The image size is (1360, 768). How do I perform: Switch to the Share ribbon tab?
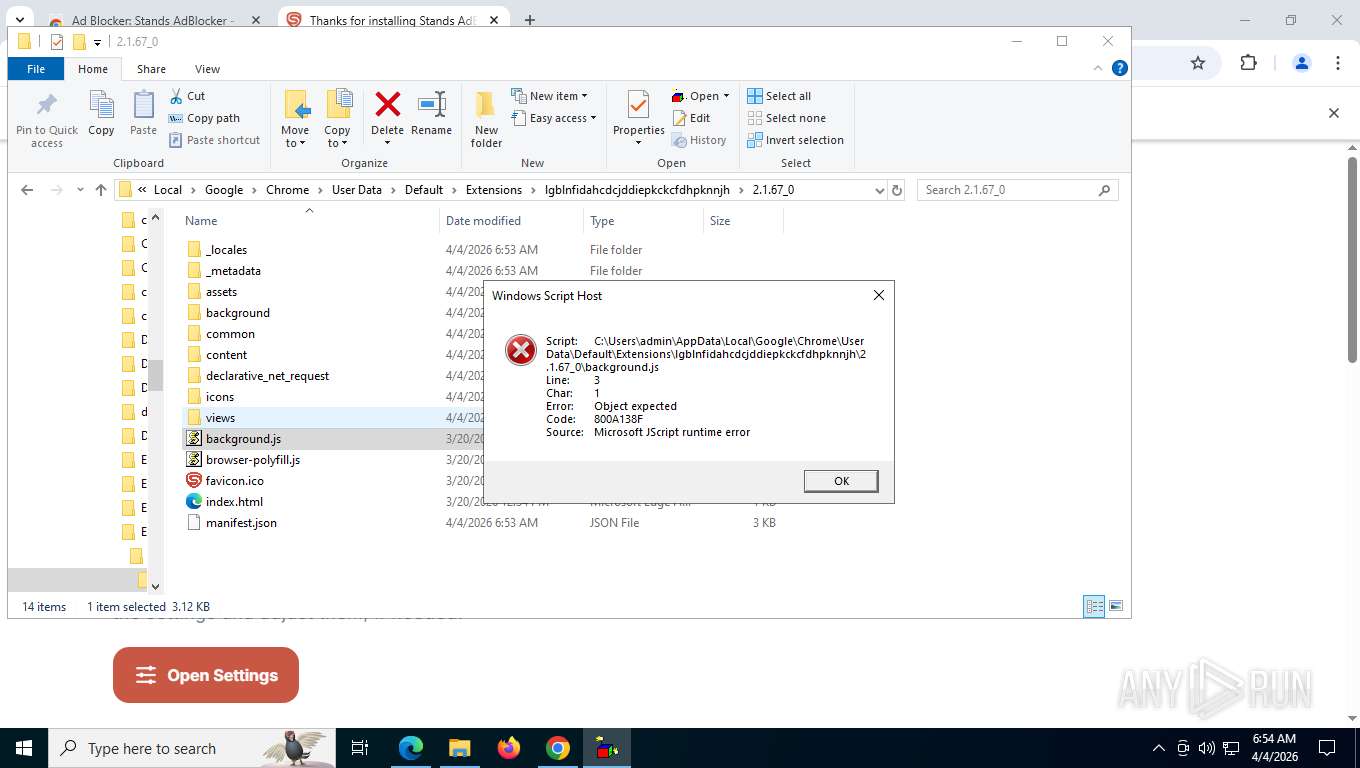(151, 69)
